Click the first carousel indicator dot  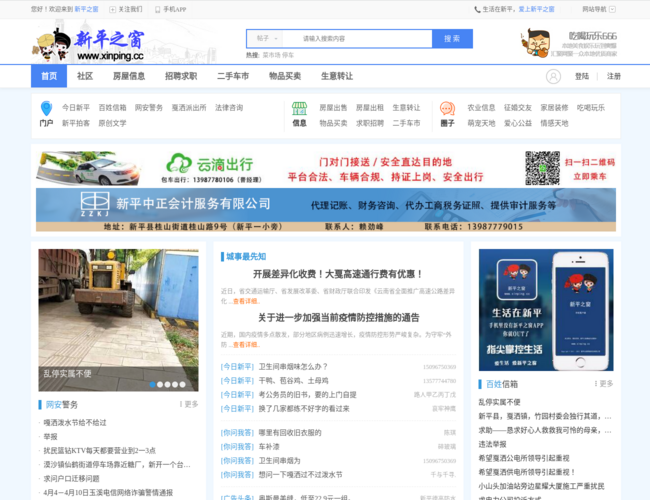tap(153, 384)
